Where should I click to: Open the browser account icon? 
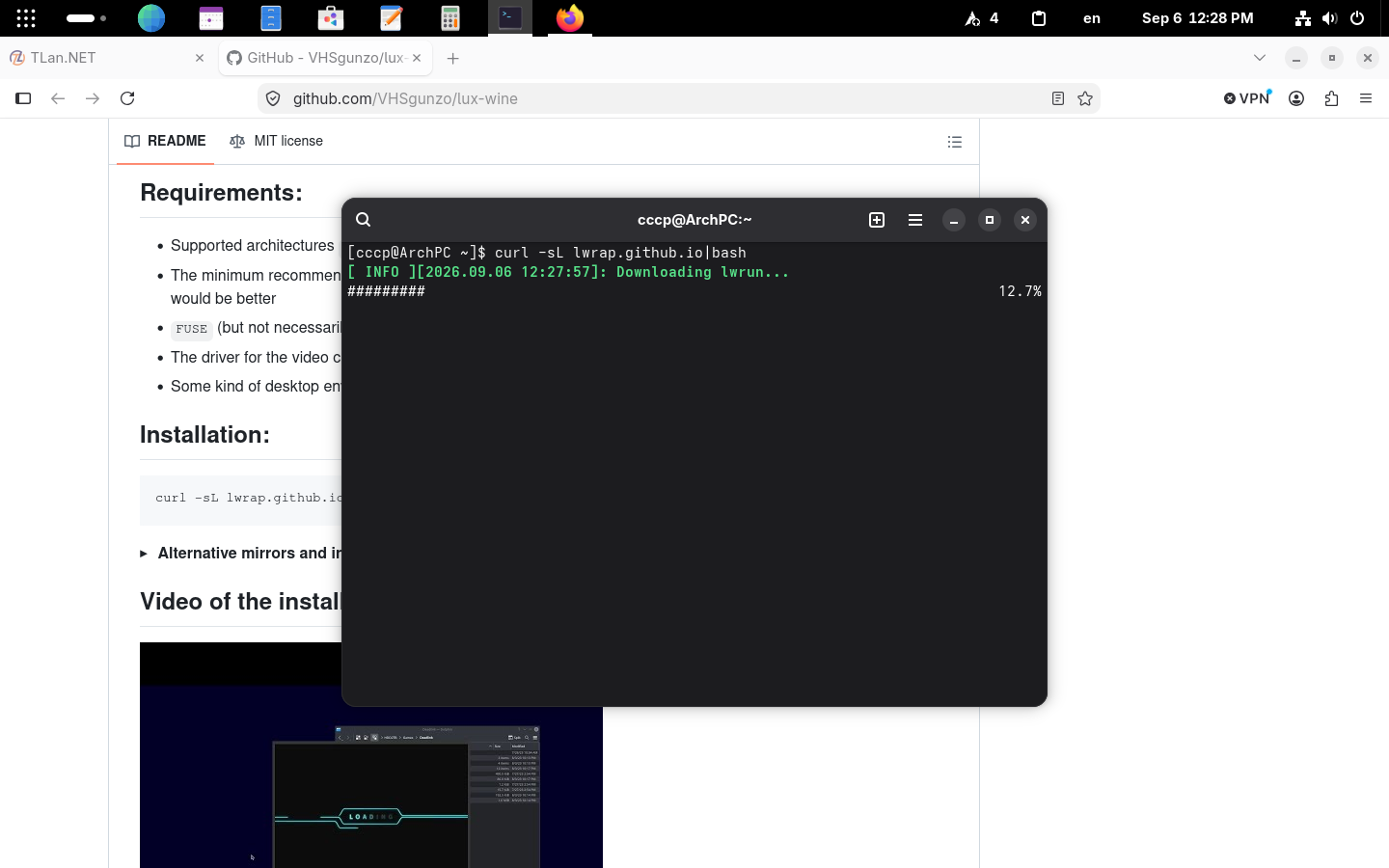pos(1296,98)
